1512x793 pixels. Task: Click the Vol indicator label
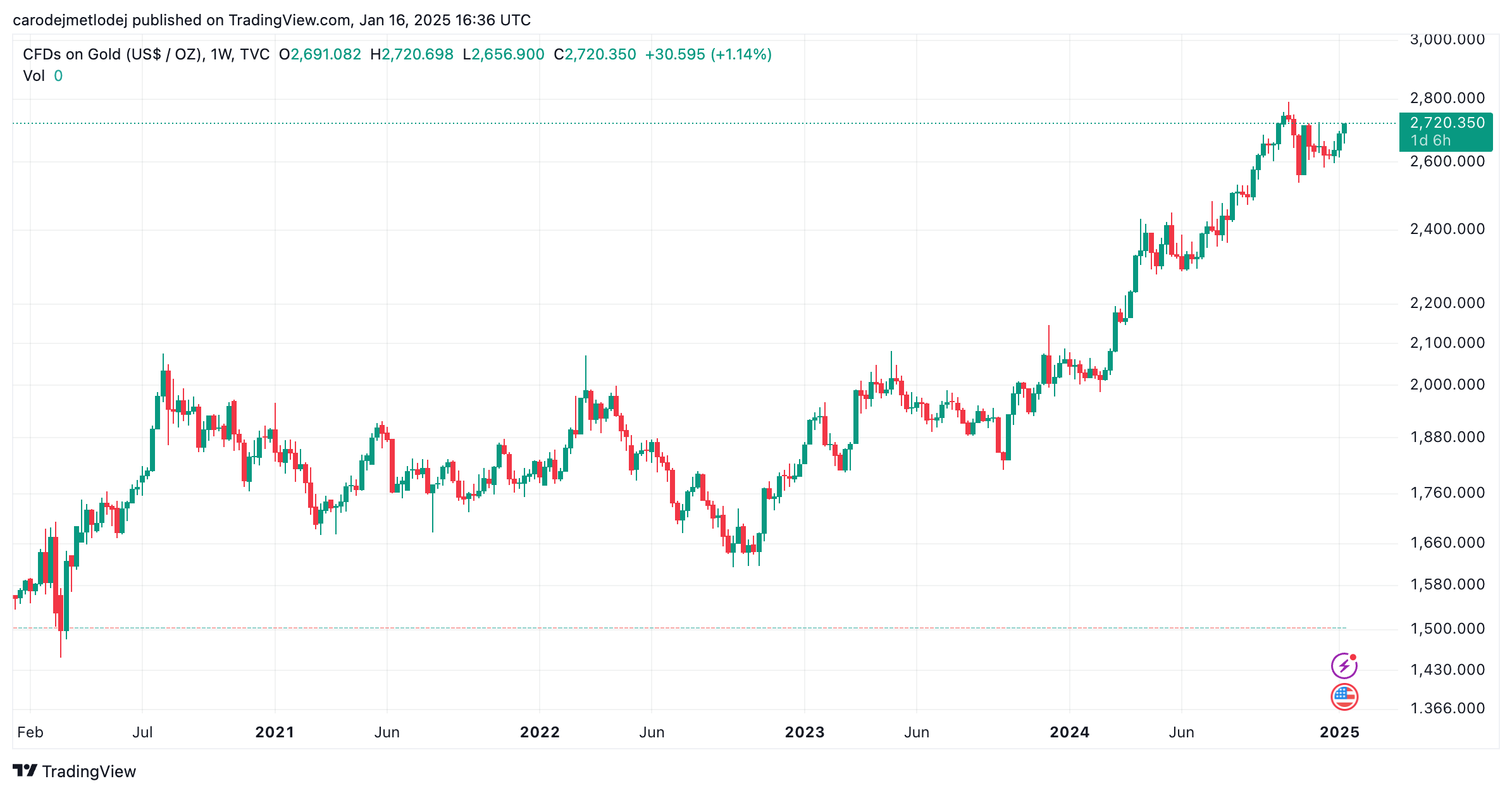pyautogui.click(x=34, y=76)
